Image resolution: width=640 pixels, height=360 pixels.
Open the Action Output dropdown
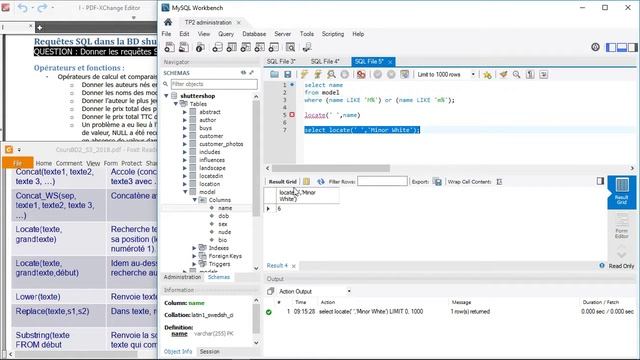tap(349, 291)
